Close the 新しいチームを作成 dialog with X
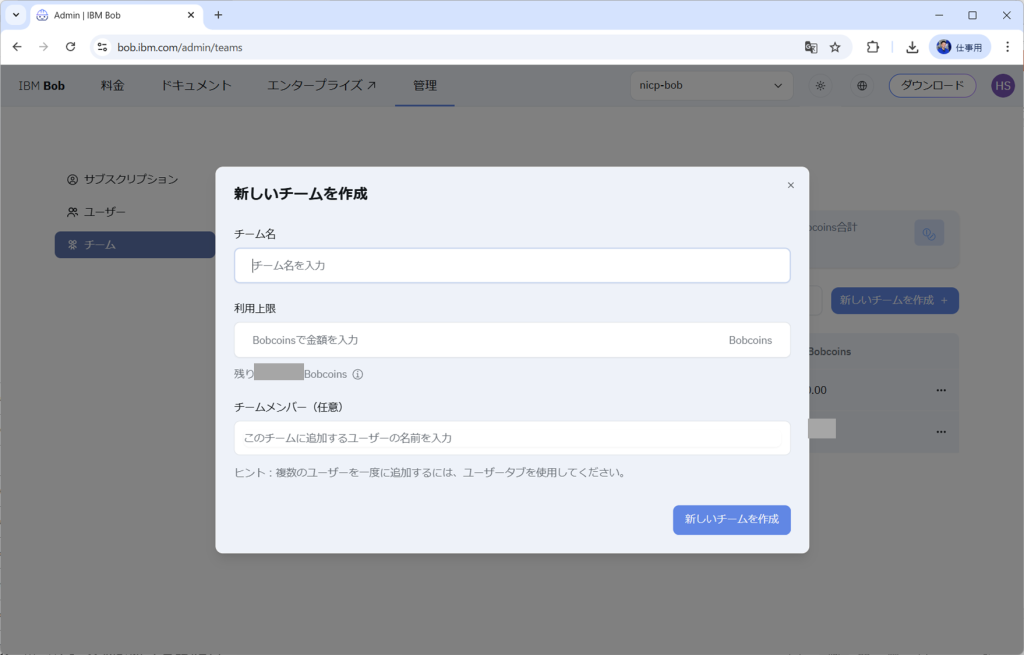This screenshot has width=1024, height=655. (790, 185)
